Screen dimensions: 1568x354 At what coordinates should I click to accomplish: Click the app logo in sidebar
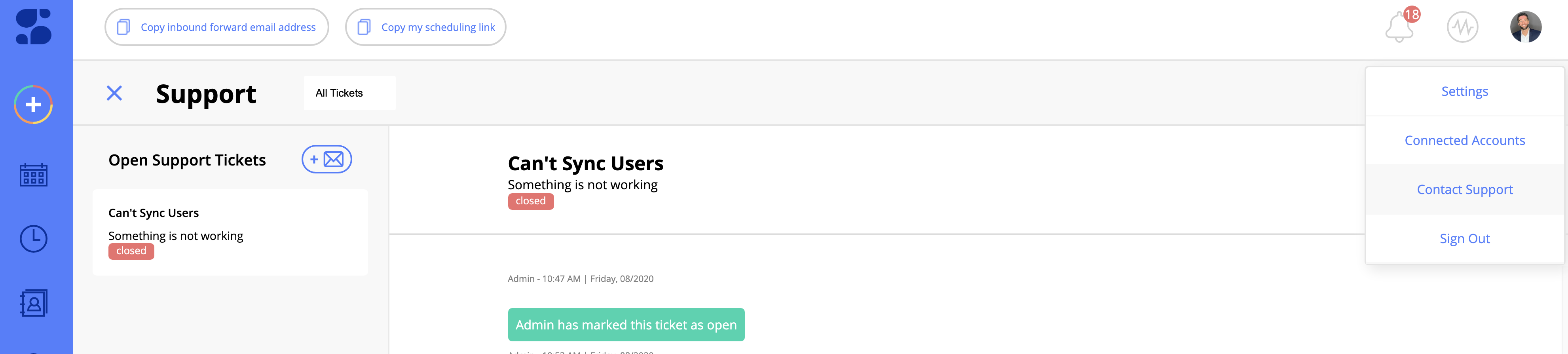(34, 27)
